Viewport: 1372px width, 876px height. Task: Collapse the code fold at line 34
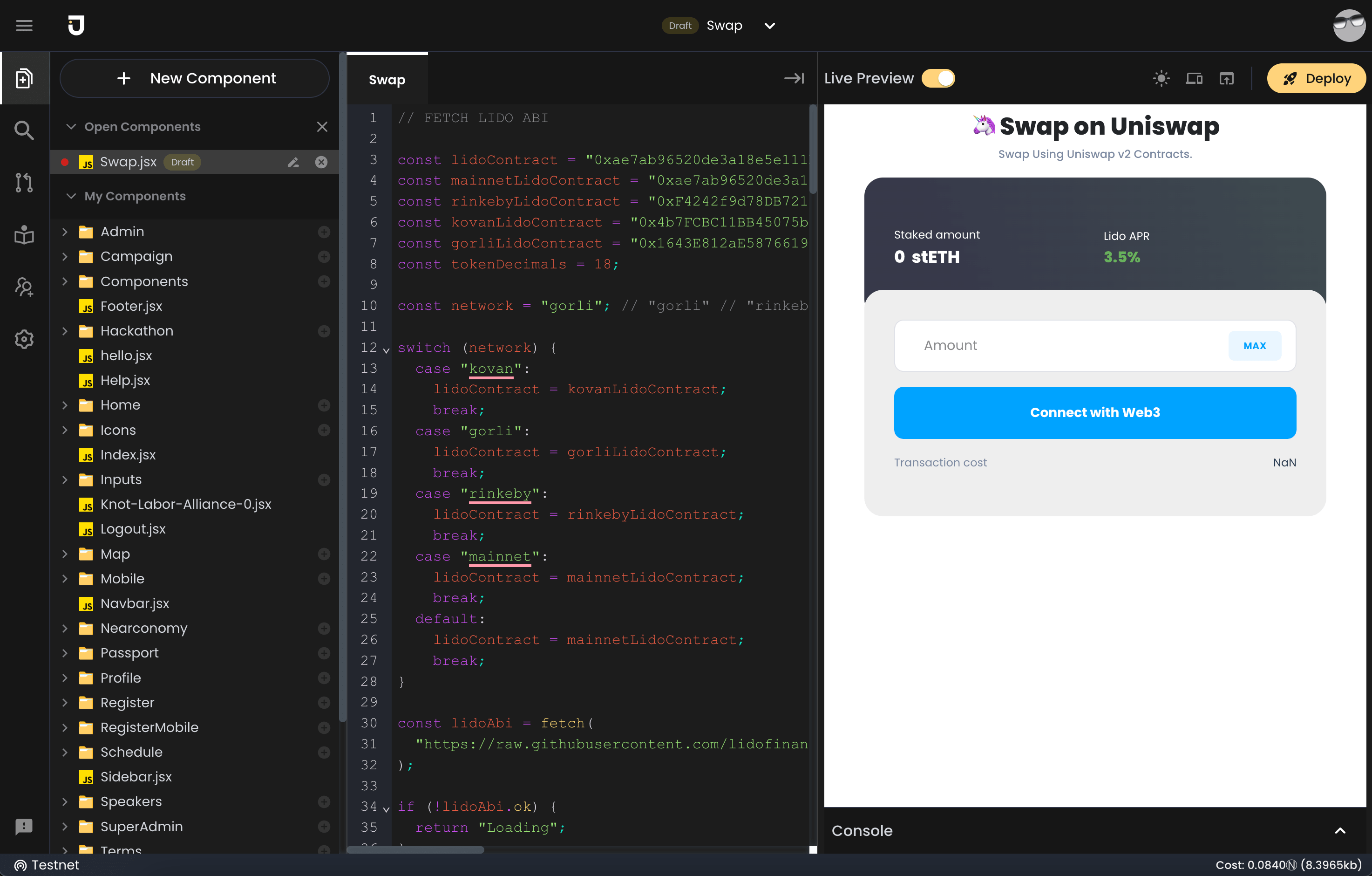pos(386,809)
